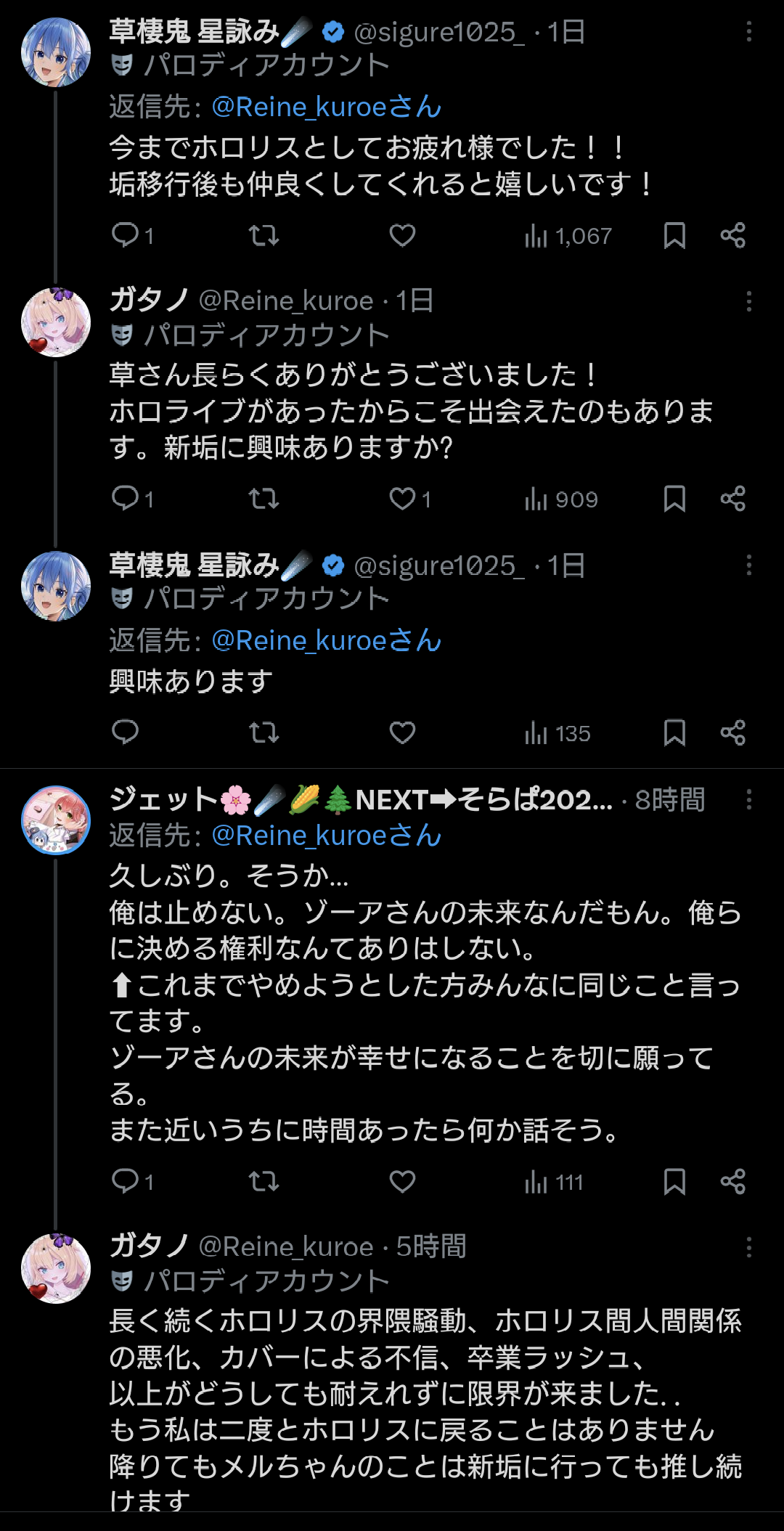View analytics showing 1,067 views
This screenshot has width=784, height=1531.
[568, 236]
